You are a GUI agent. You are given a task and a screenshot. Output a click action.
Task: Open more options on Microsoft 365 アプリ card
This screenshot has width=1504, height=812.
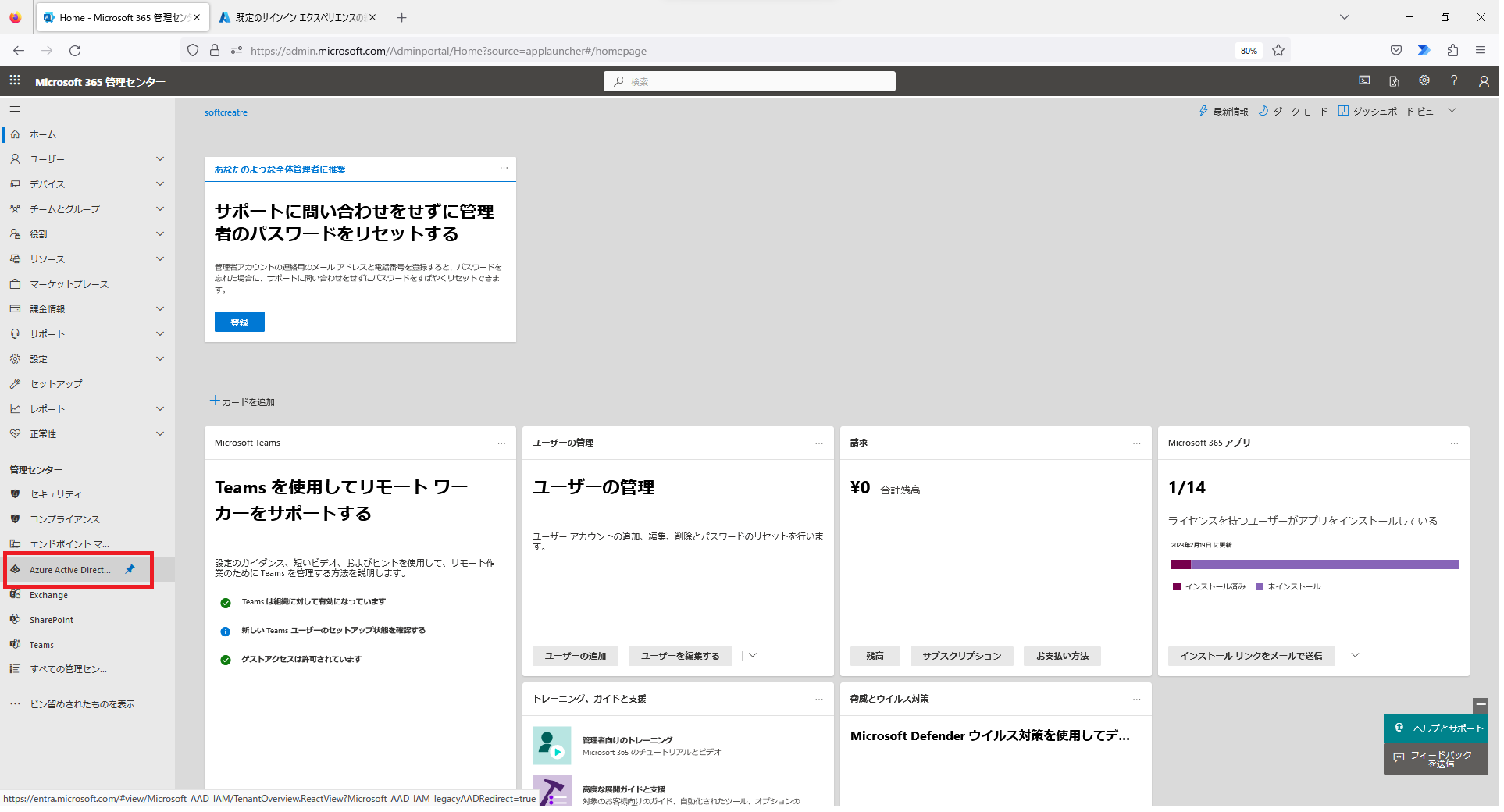pyautogui.click(x=1454, y=443)
